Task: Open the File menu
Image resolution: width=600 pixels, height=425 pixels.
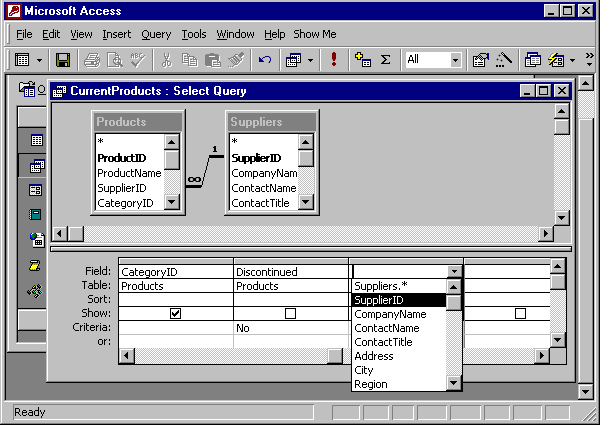Action: tap(24, 34)
